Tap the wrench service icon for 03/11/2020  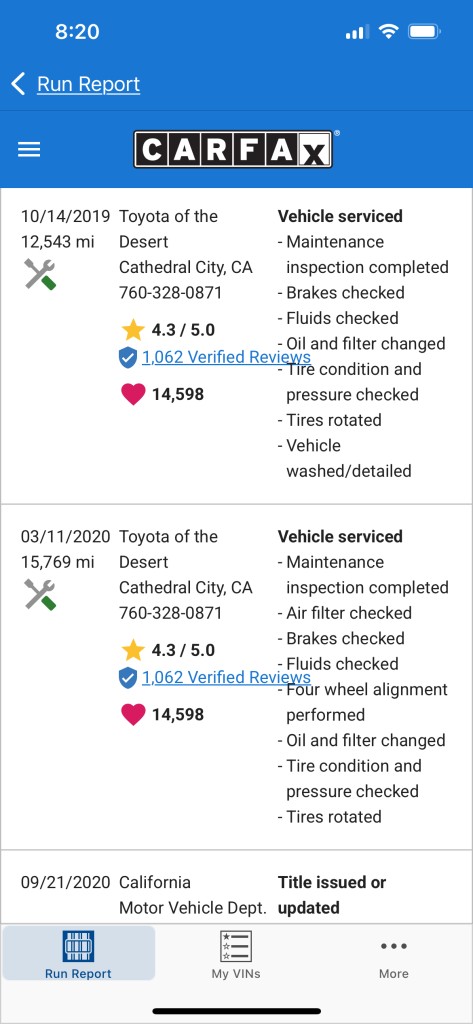pyautogui.click(x=41, y=594)
